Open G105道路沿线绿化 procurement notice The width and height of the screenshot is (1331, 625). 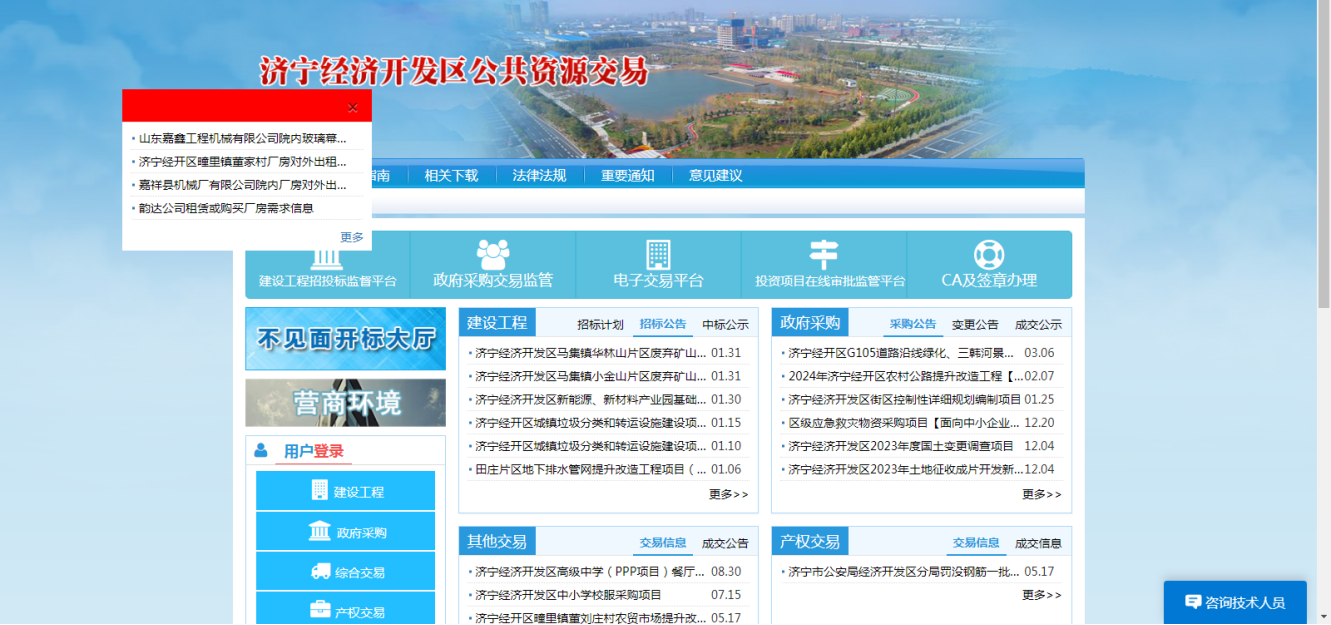(x=901, y=353)
